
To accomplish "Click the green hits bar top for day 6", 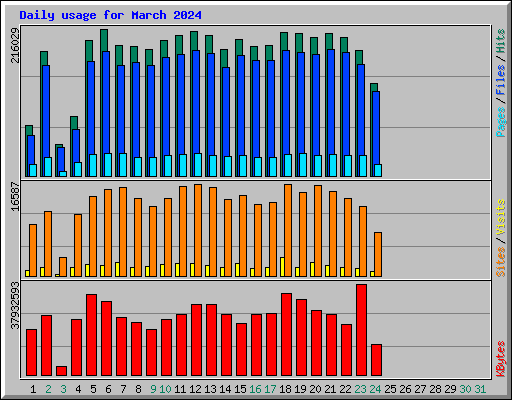I will click(104, 40).
